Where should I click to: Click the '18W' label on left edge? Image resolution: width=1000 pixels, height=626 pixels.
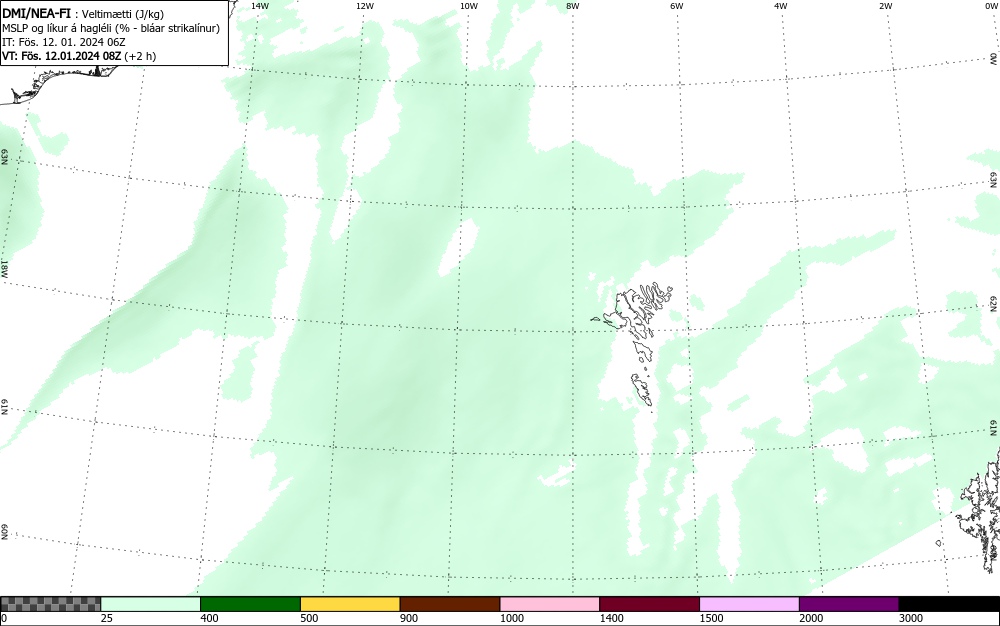(4, 268)
